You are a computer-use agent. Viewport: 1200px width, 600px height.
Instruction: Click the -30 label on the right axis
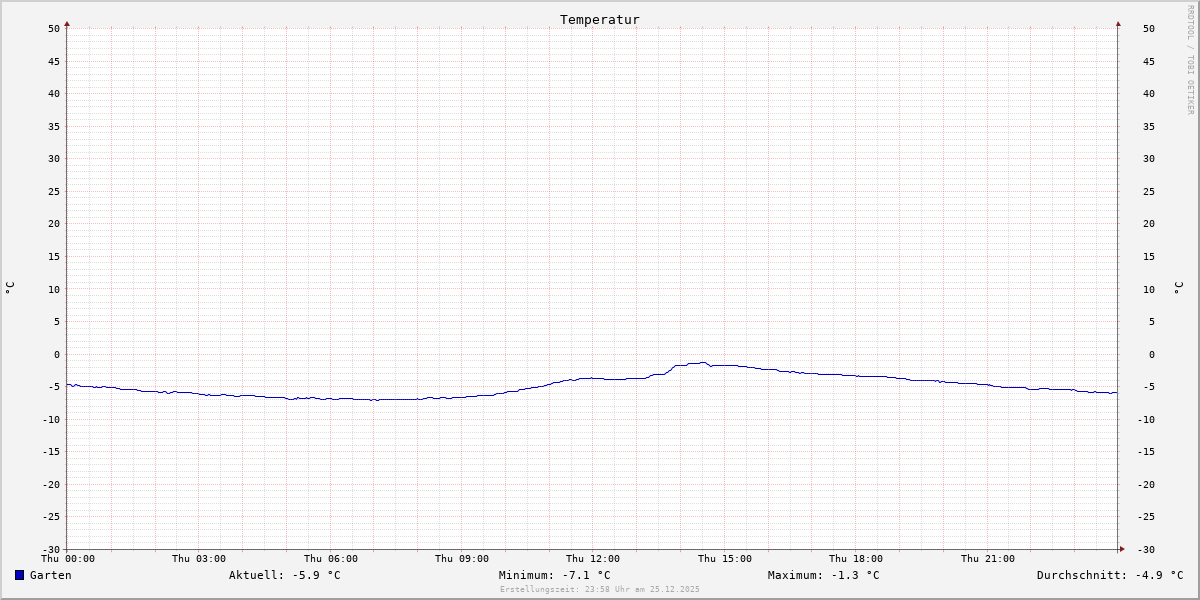pyautogui.click(x=1148, y=549)
